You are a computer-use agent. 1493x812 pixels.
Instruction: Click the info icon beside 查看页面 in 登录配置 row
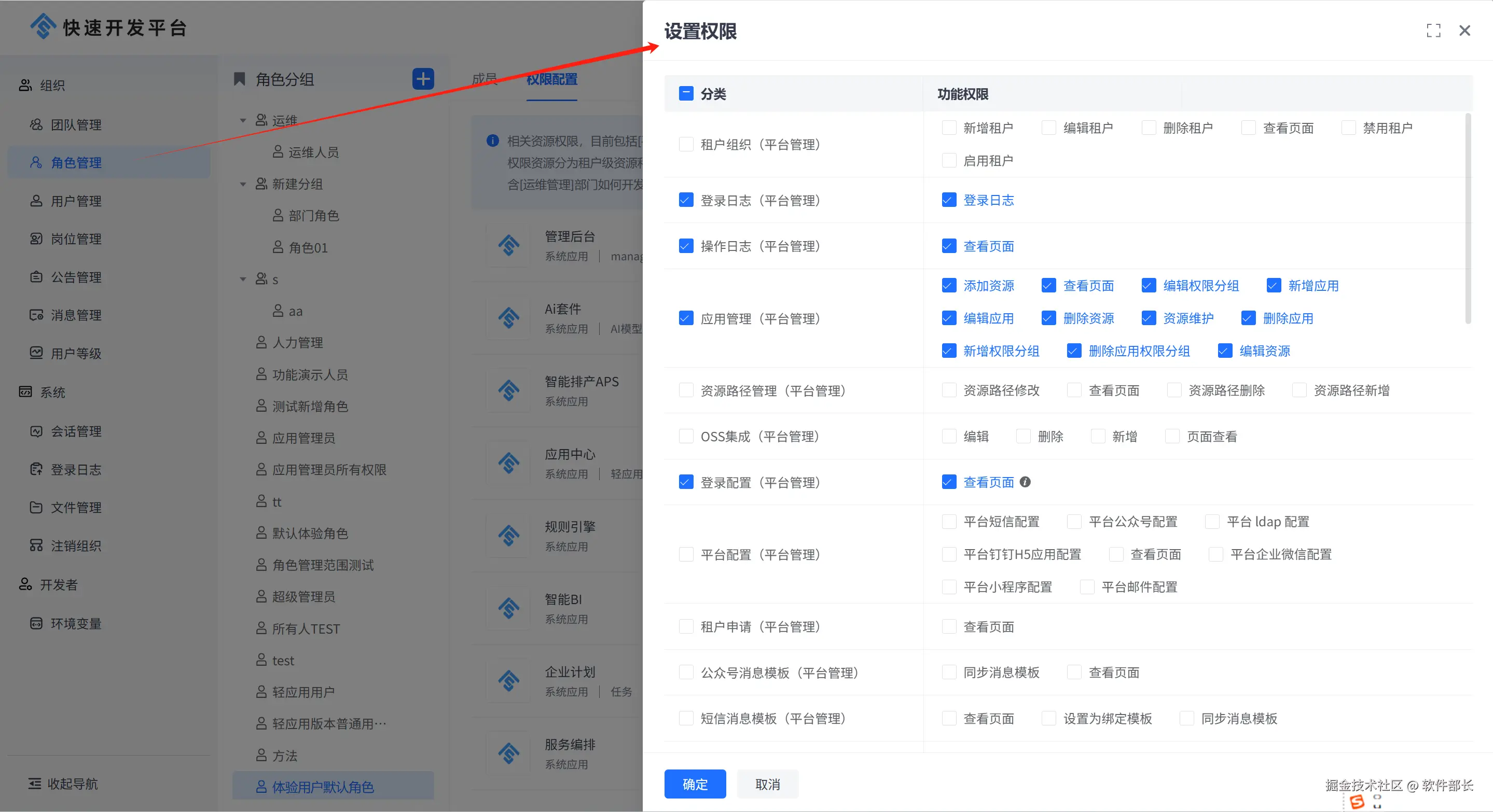coord(1025,482)
